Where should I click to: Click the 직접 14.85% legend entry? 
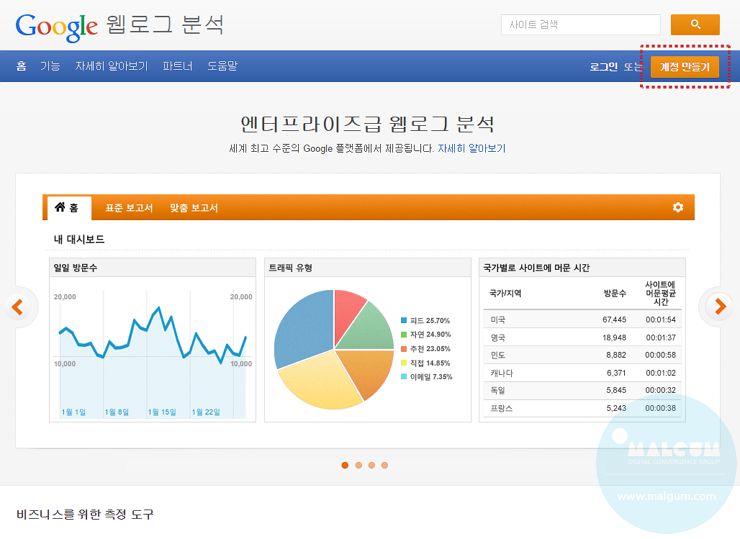click(x=426, y=363)
